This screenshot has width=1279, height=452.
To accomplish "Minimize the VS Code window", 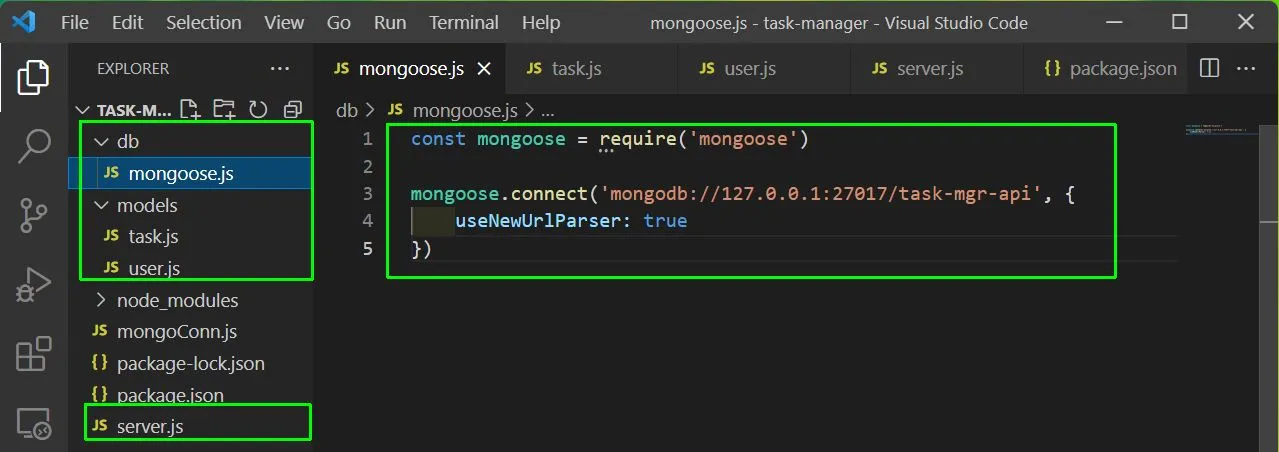I will (1115, 22).
